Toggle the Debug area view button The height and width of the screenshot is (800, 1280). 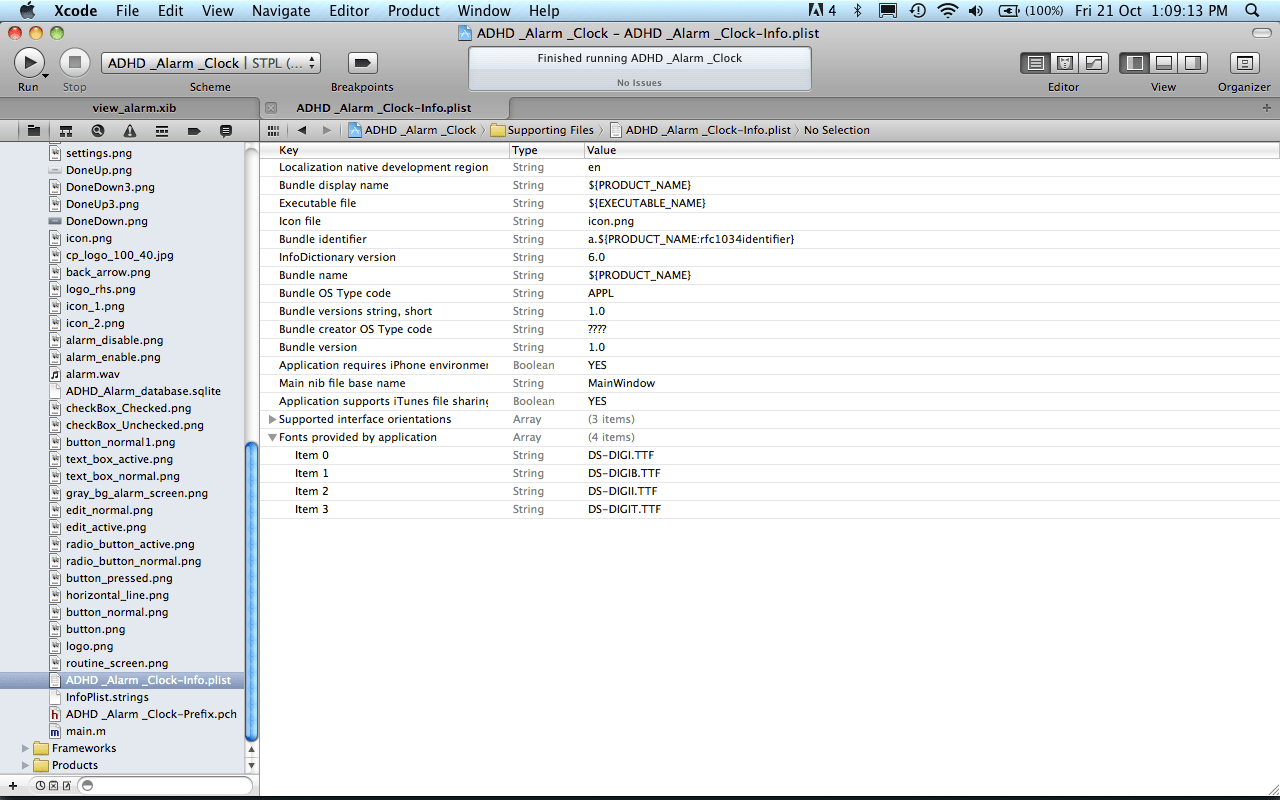click(1164, 63)
